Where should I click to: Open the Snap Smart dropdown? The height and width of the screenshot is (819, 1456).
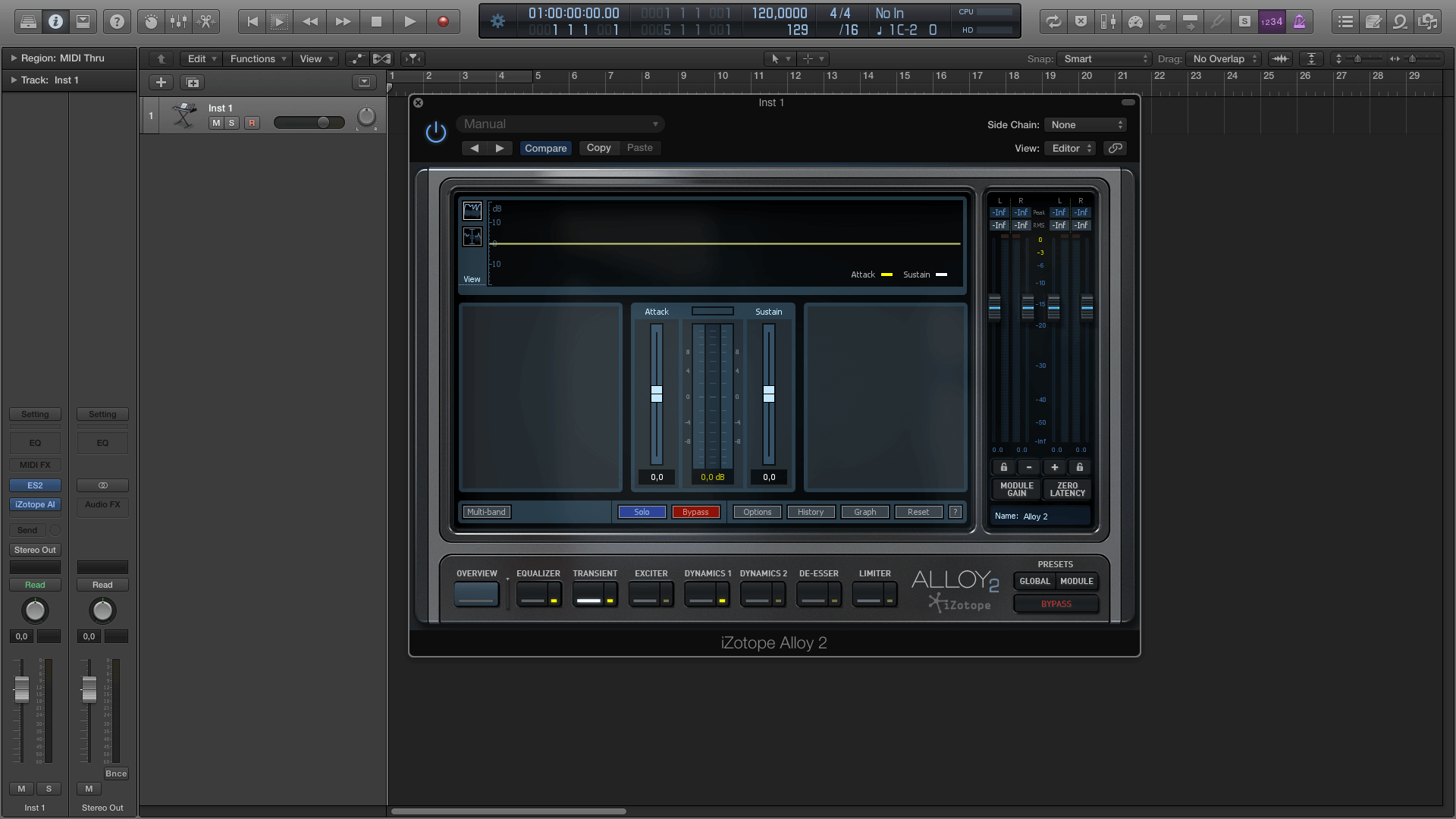(x=1106, y=58)
